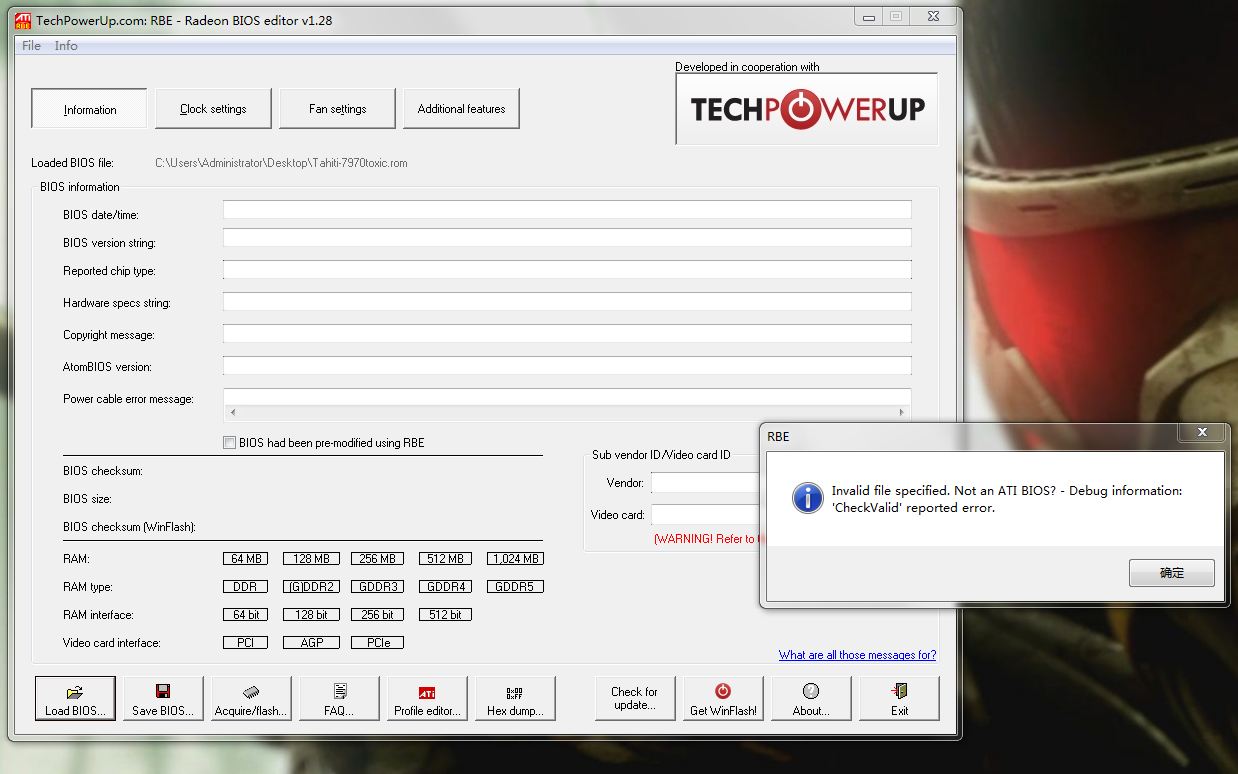Click the 'Invalid file specified' error message
The height and width of the screenshot is (774, 1238).
[1006, 499]
